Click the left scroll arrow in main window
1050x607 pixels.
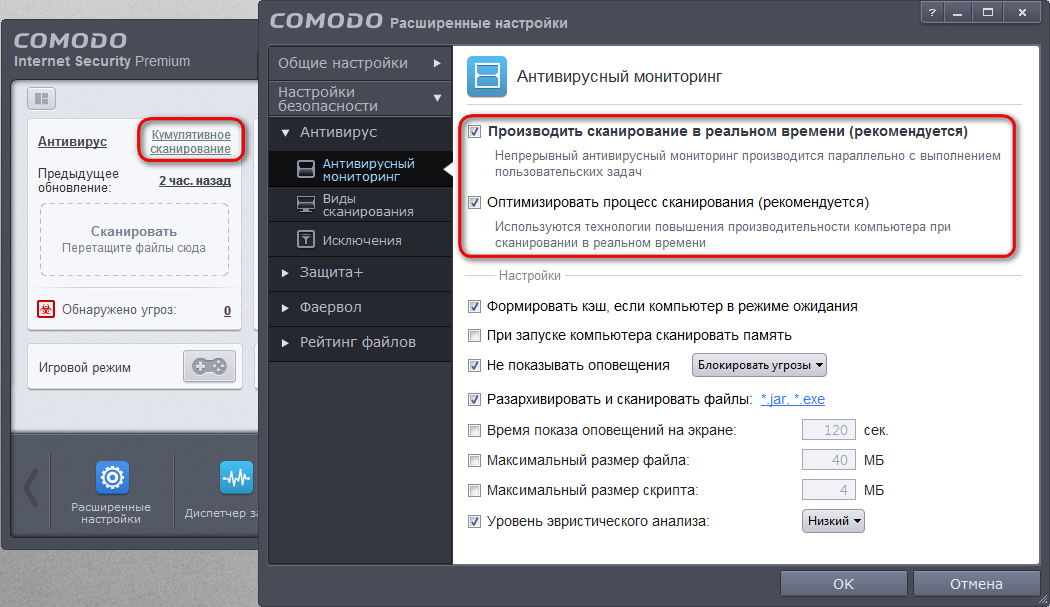tap(31, 487)
